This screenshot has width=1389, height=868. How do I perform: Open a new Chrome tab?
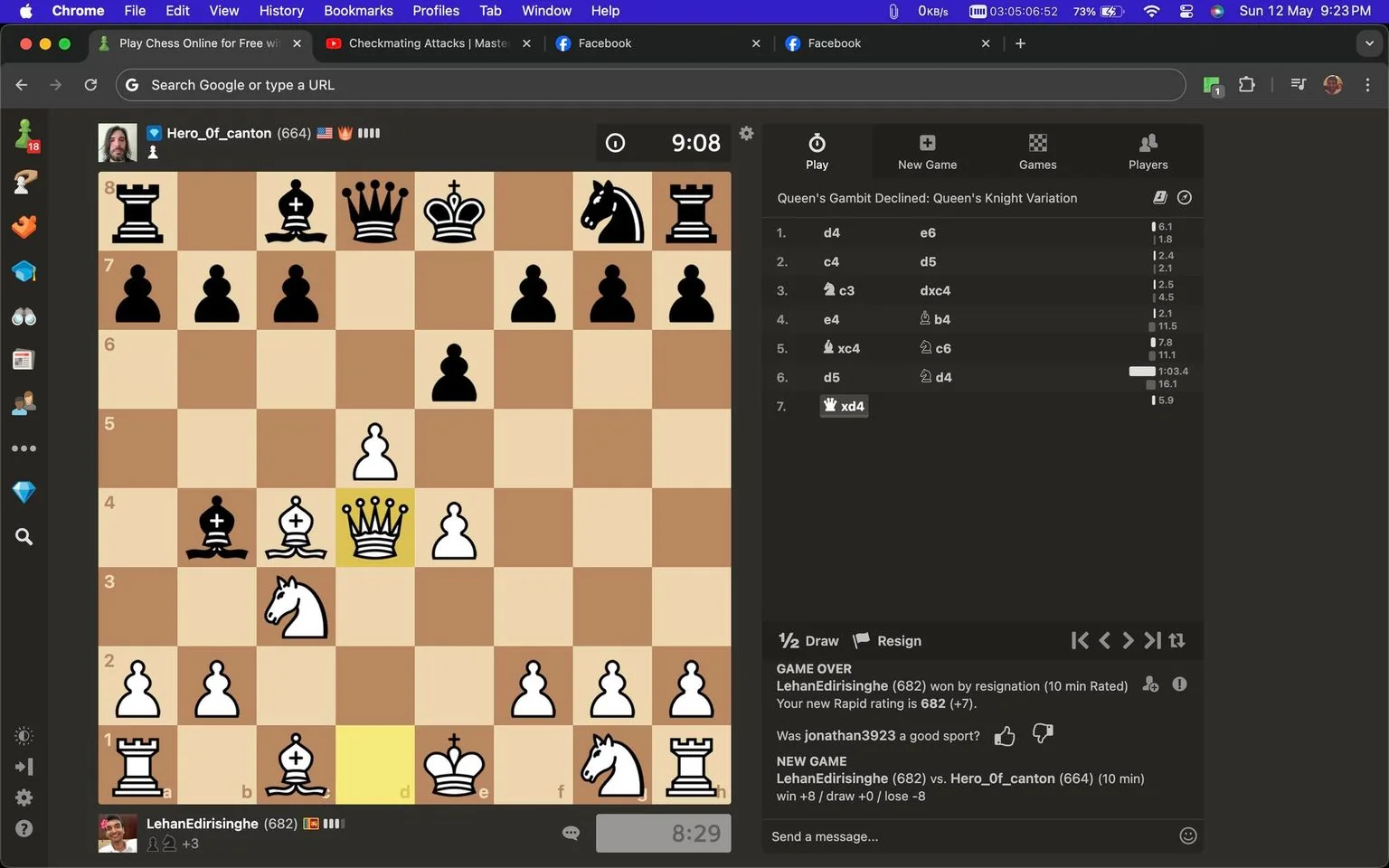1020,43
